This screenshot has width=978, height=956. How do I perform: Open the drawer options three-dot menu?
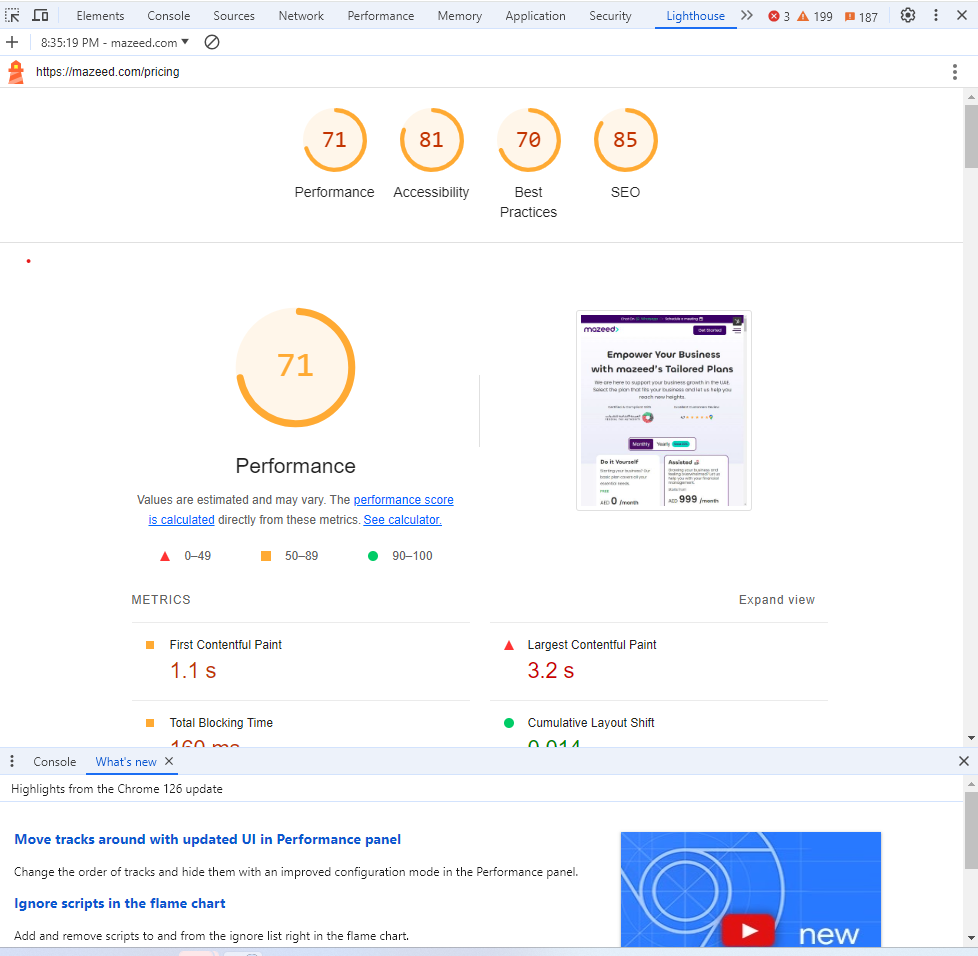coord(11,761)
